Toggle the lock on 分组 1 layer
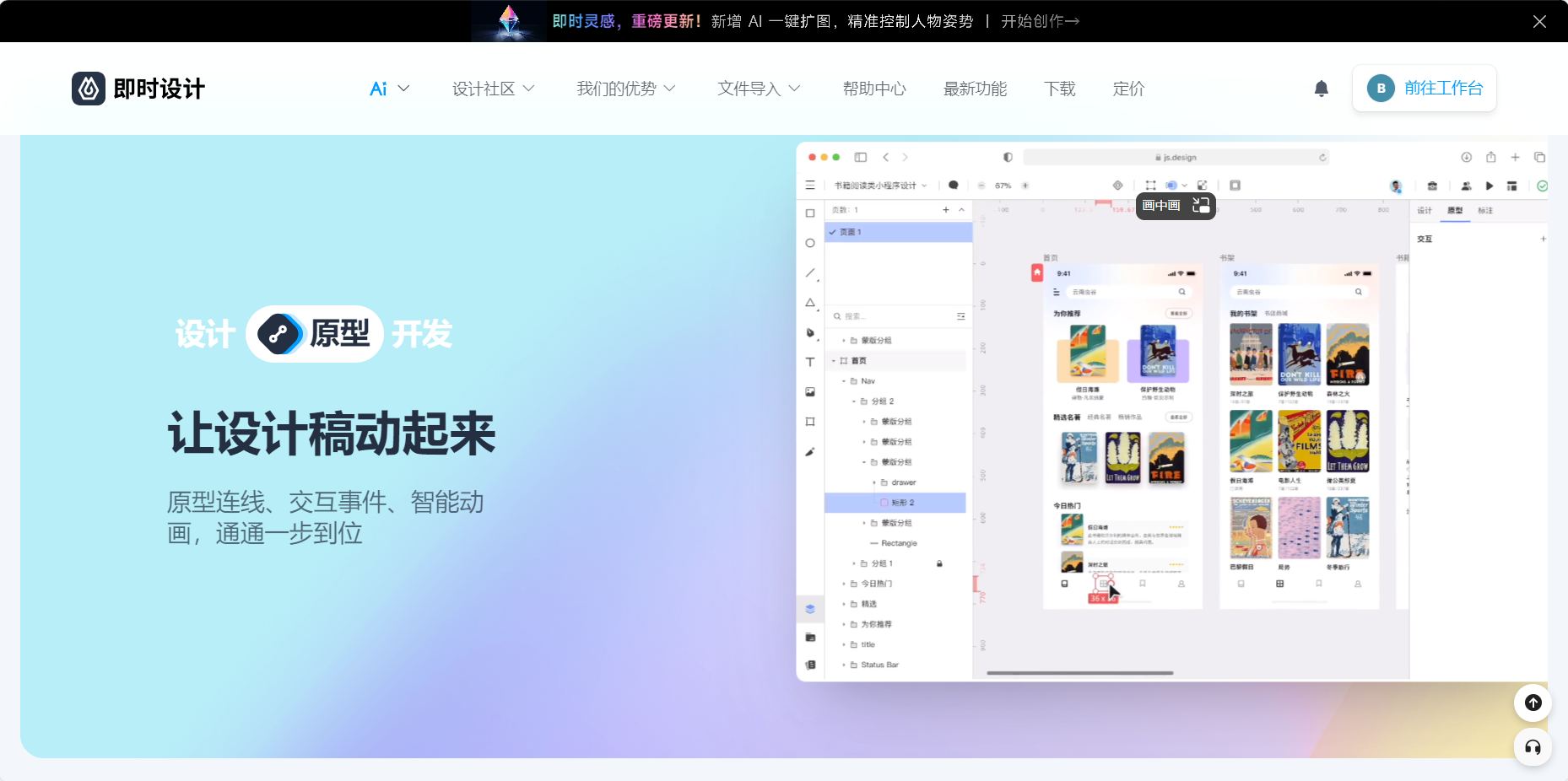The image size is (1568, 781). (939, 563)
